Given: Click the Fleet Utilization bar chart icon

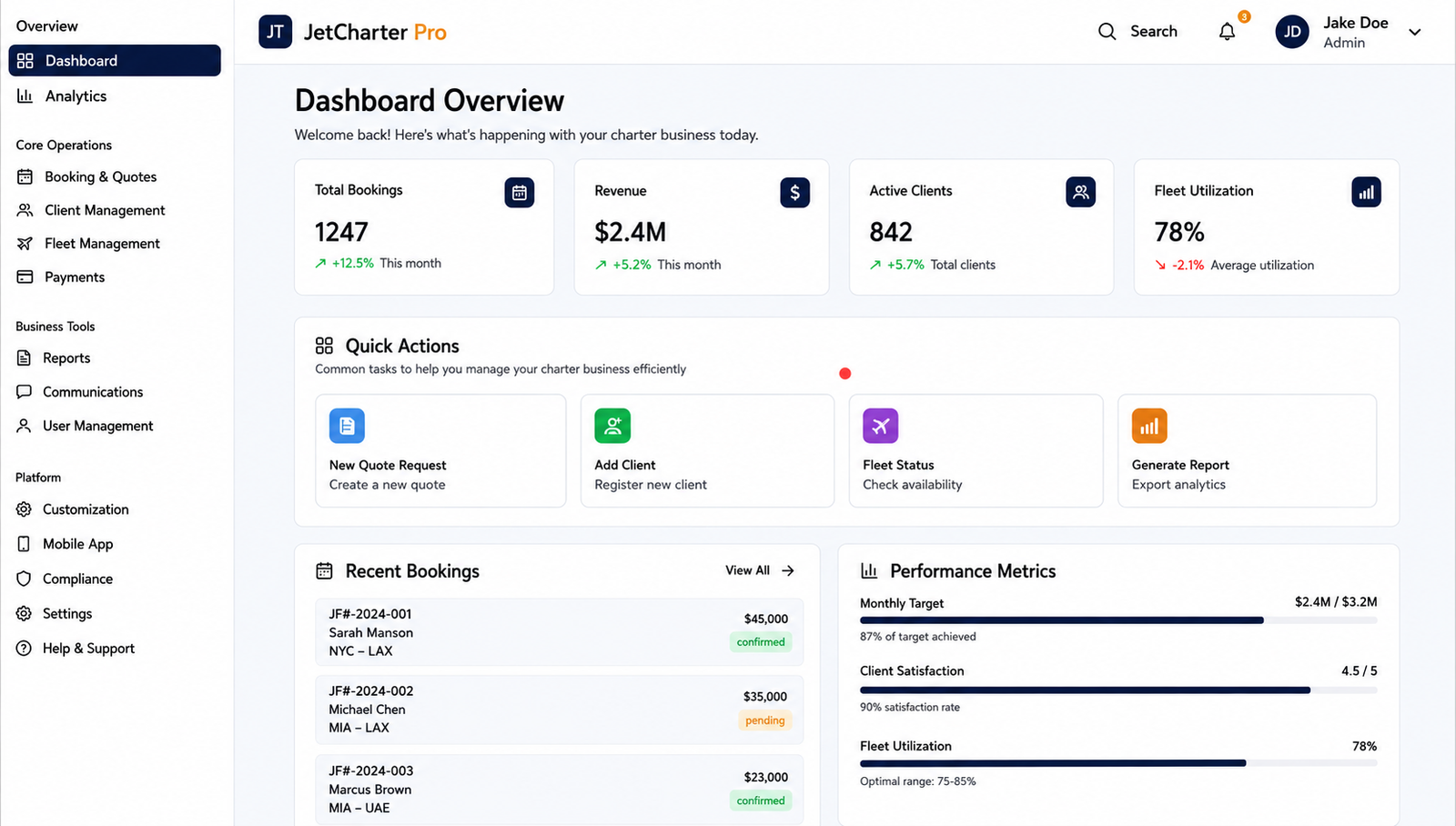Looking at the screenshot, I should (x=1366, y=192).
